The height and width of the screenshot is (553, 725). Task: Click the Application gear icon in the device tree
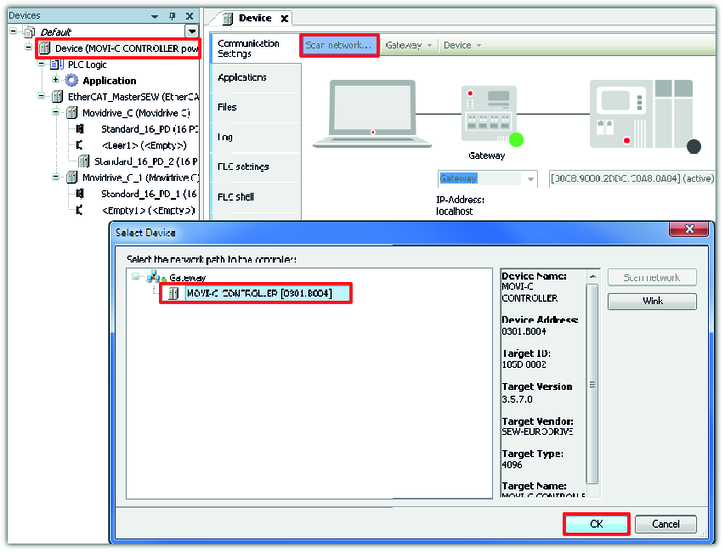[72, 81]
